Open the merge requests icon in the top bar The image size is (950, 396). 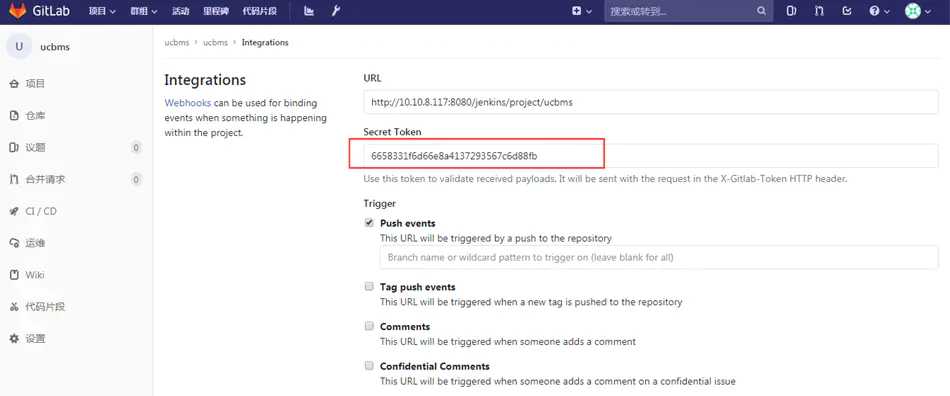click(x=819, y=11)
